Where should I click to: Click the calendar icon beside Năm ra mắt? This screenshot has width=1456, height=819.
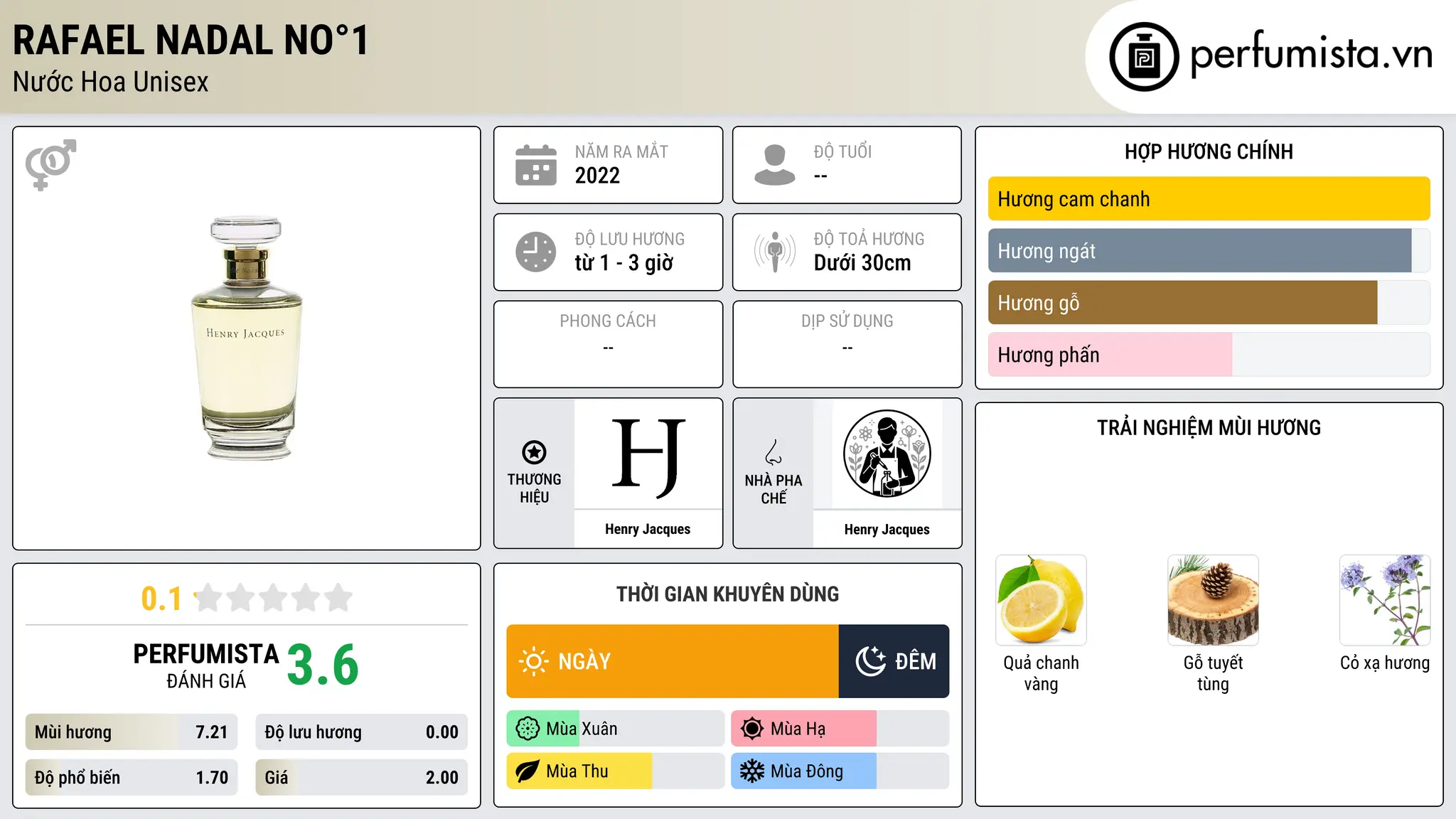(x=536, y=165)
